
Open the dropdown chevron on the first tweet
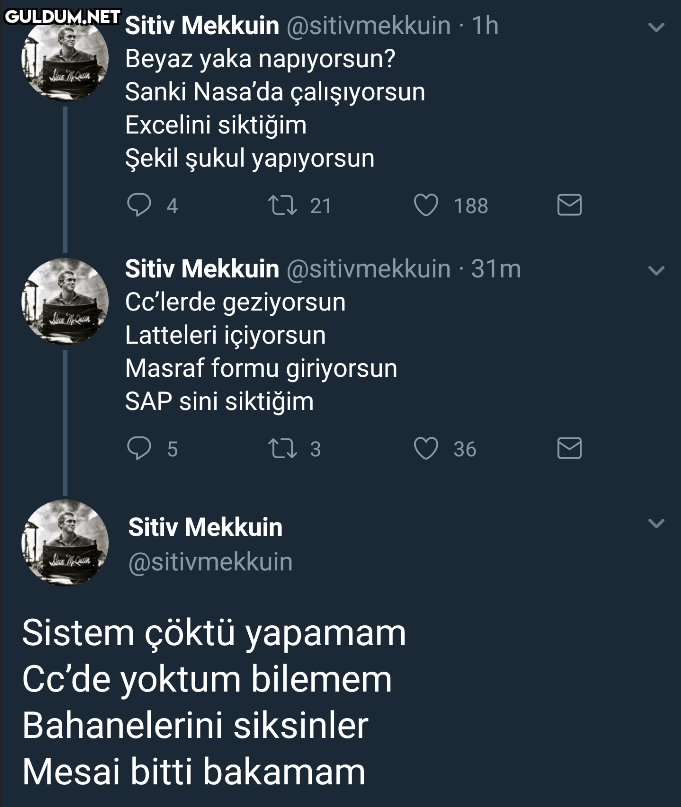(x=657, y=29)
